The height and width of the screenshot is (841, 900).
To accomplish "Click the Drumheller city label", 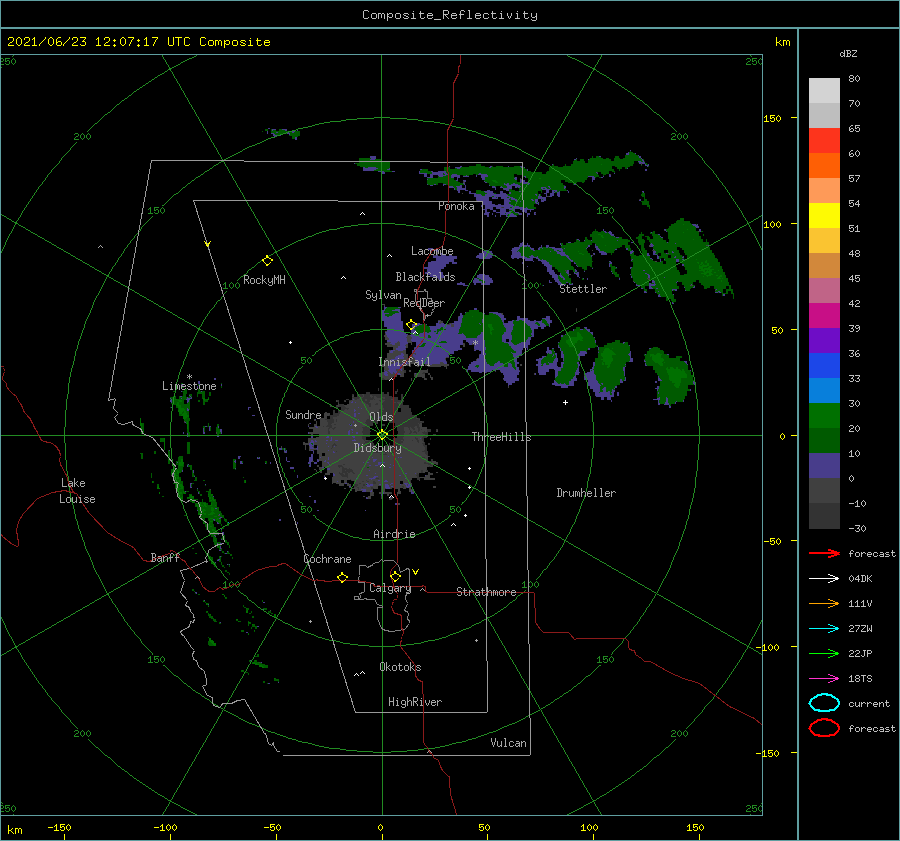I will click(586, 493).
